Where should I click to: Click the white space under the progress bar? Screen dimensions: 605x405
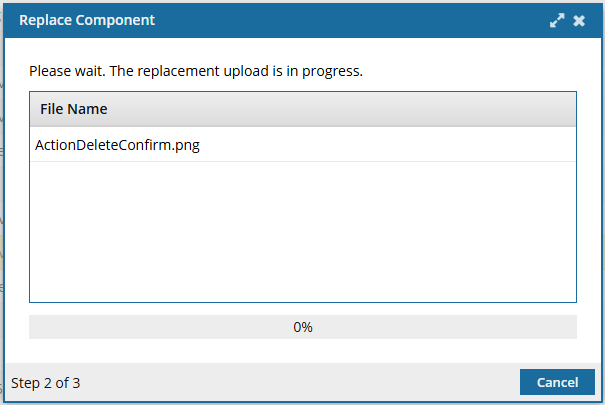click(x=303, y=351)
